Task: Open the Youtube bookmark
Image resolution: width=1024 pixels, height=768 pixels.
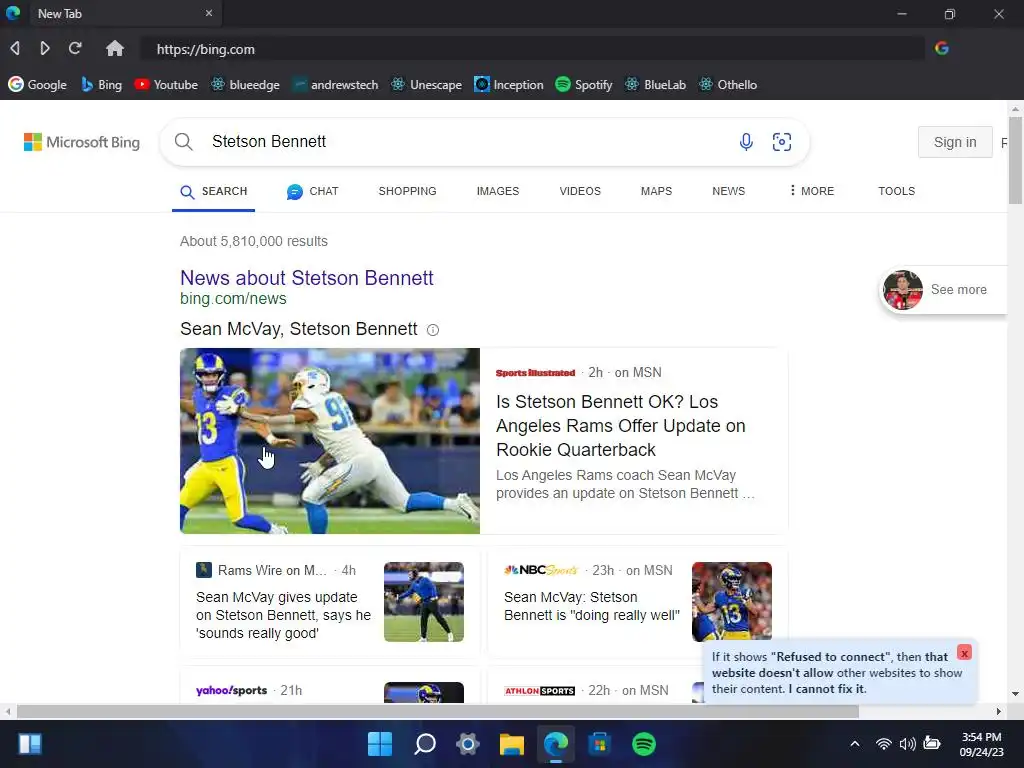Action: pos(166,84)
